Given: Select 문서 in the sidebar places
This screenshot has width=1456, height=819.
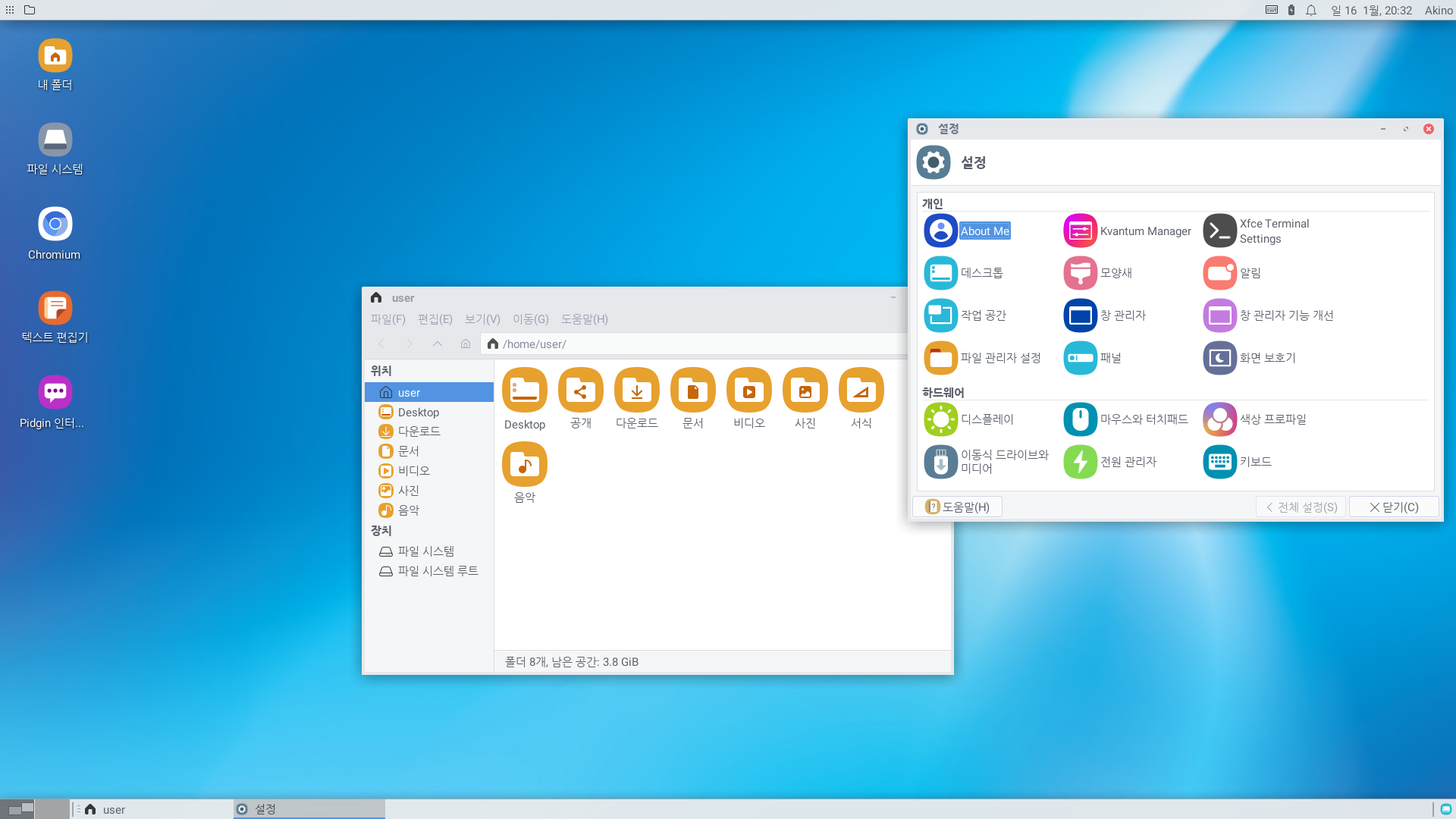Looking at the screenshot, I should click(x=408, y=451).
